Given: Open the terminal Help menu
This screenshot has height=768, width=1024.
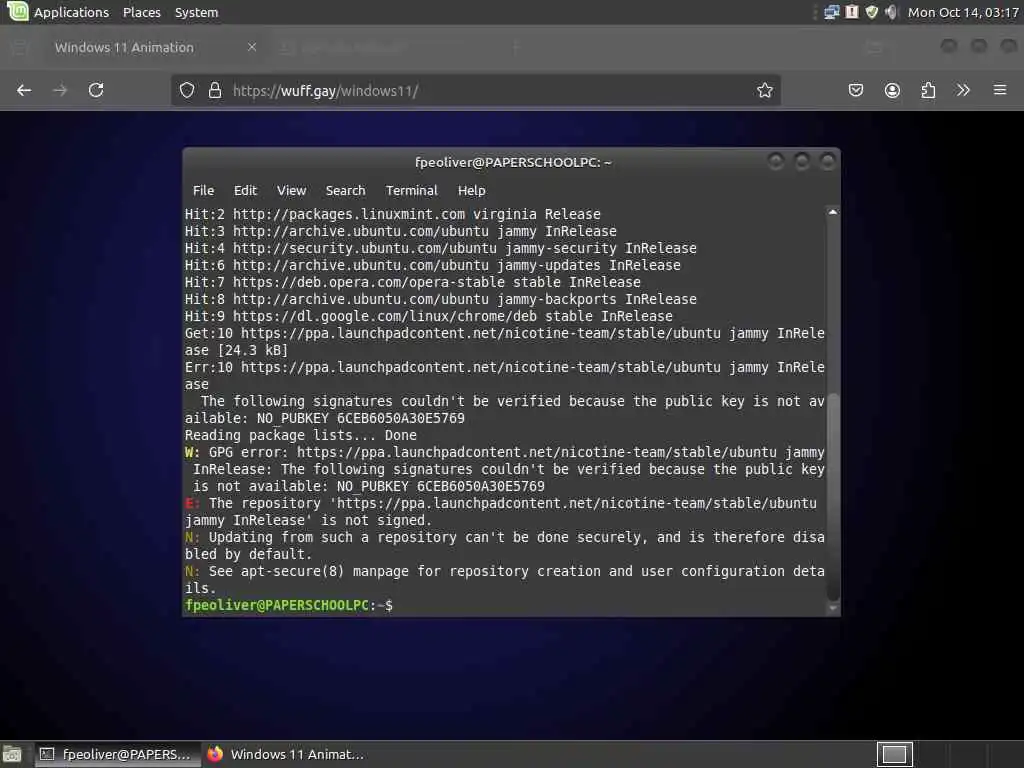Looking at the screenshot, I should click(x=472, y=191).
